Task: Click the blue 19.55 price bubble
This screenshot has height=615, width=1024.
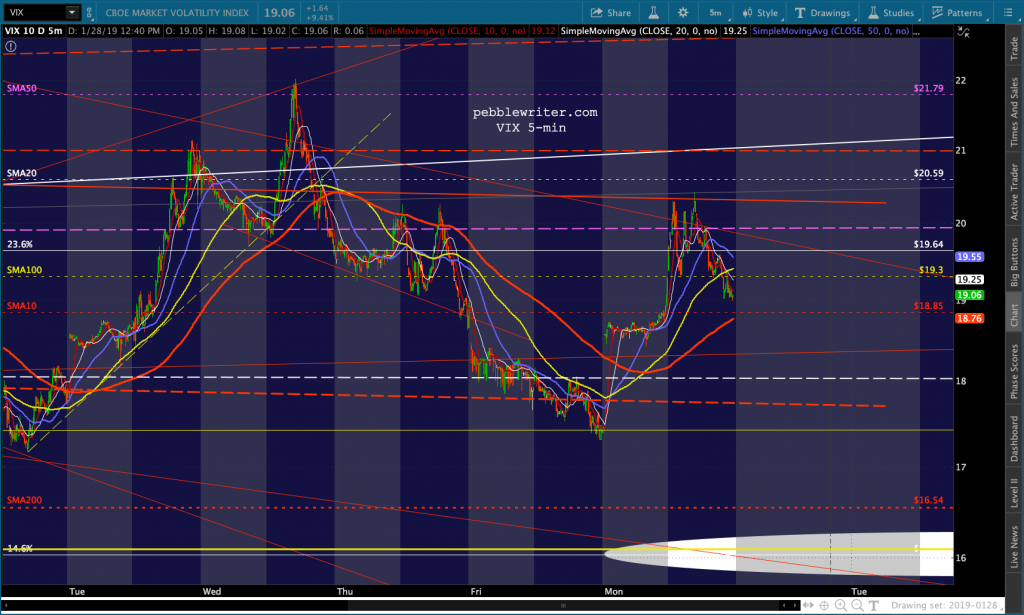Action: pos(969,257)
